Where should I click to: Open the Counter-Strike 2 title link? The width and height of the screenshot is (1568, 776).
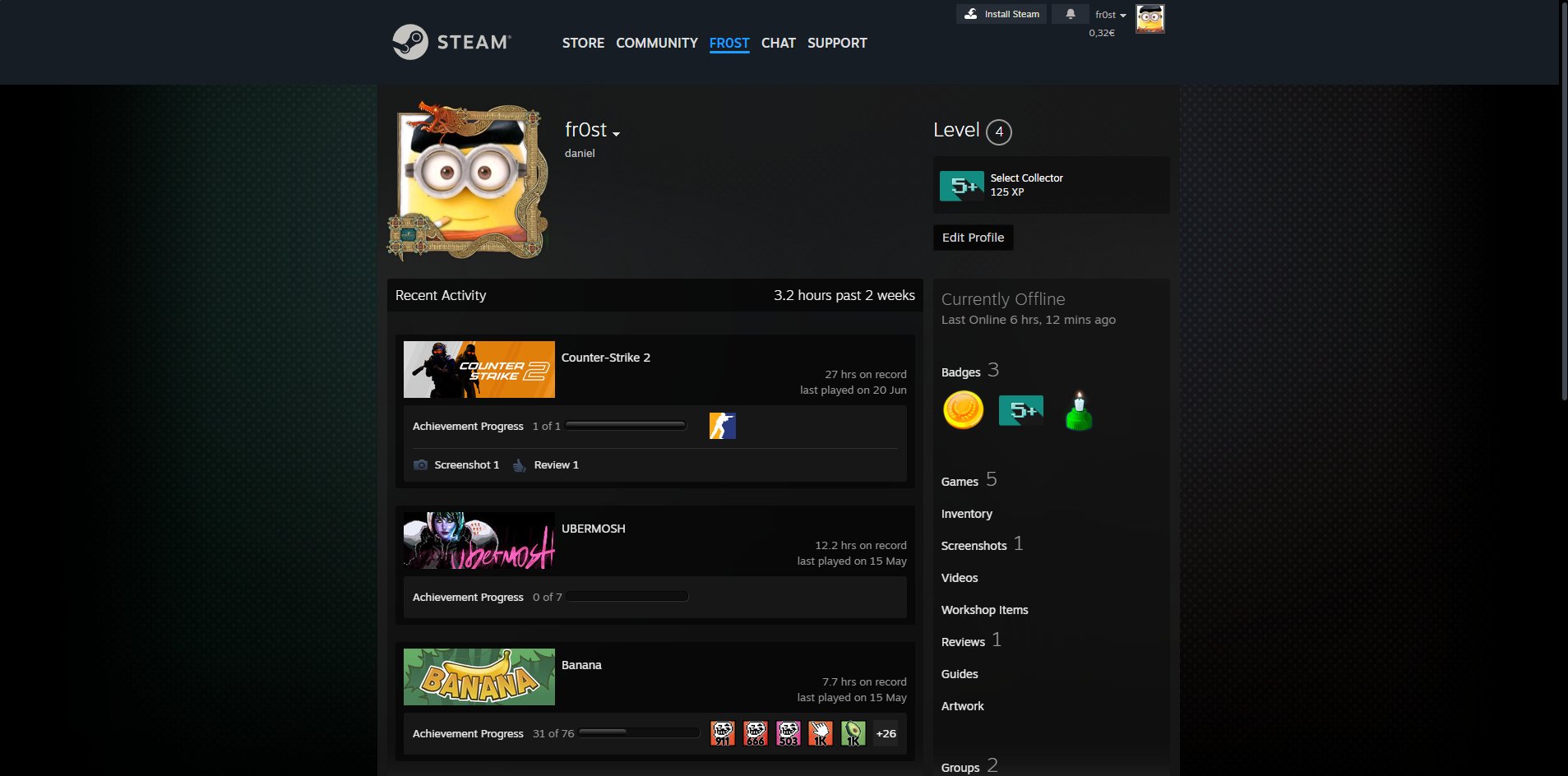coord(606,358)
